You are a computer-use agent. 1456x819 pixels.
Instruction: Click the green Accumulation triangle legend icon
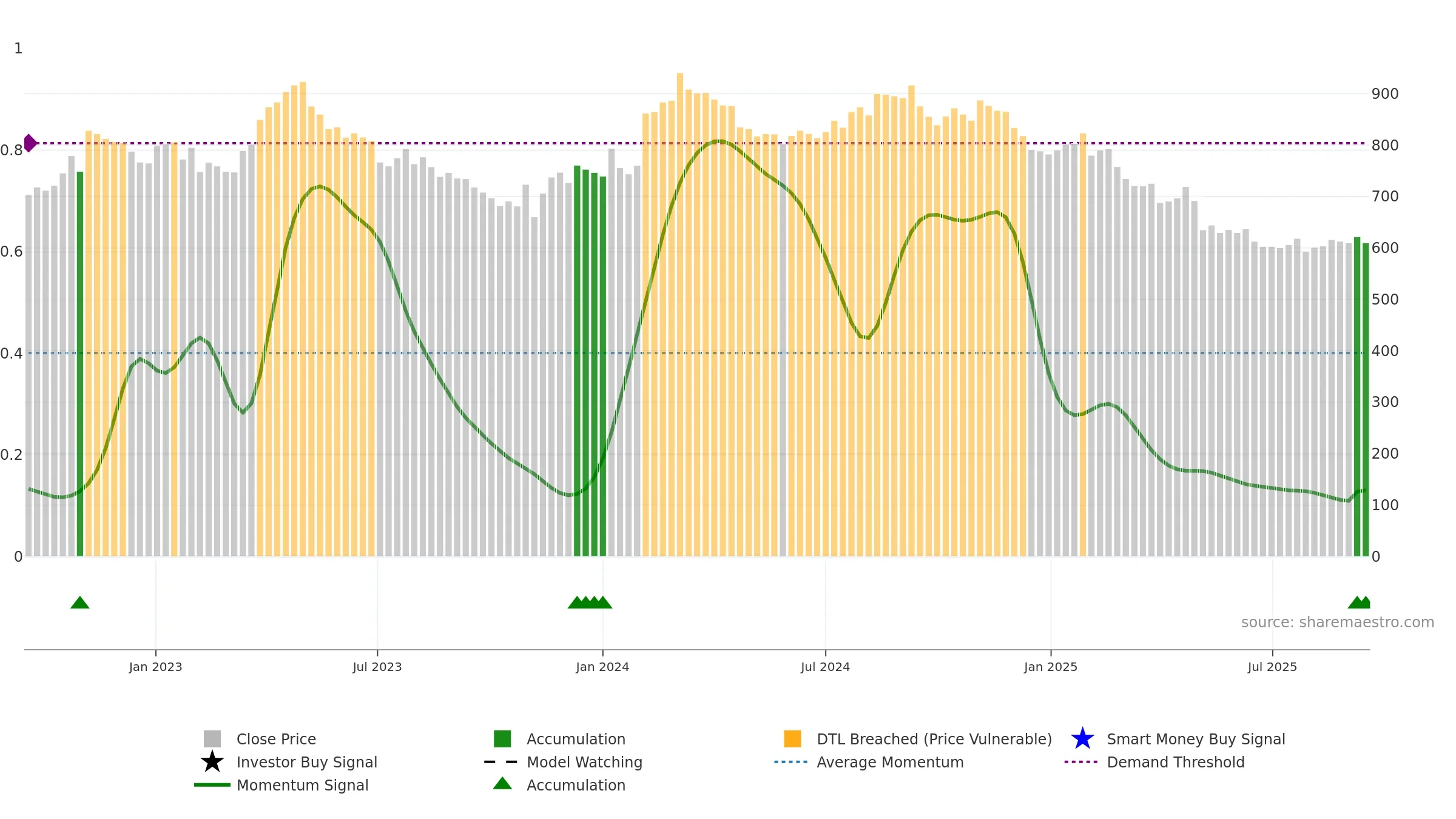point(502,784)
